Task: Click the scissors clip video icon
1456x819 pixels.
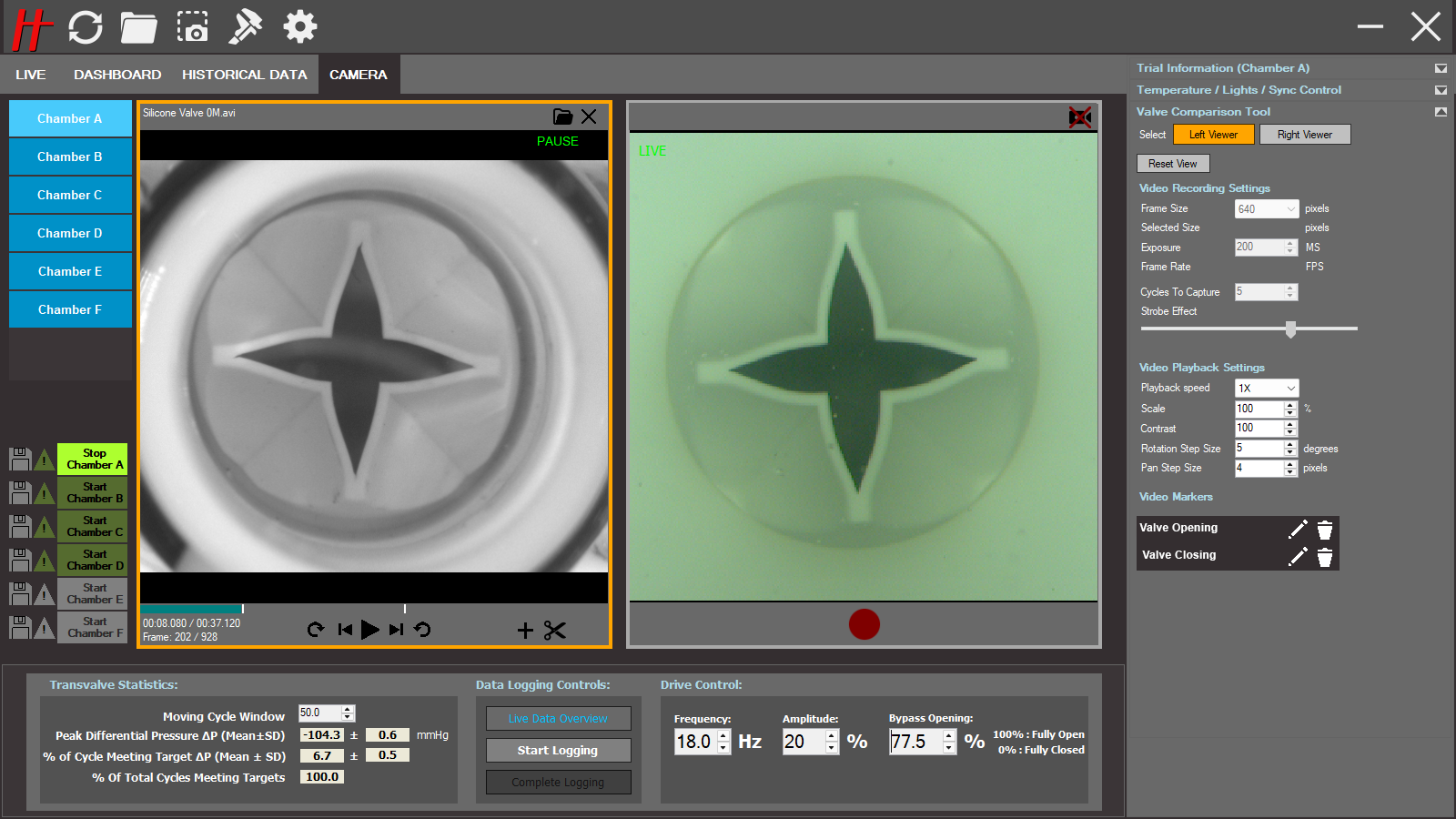Action: point(554,630)
